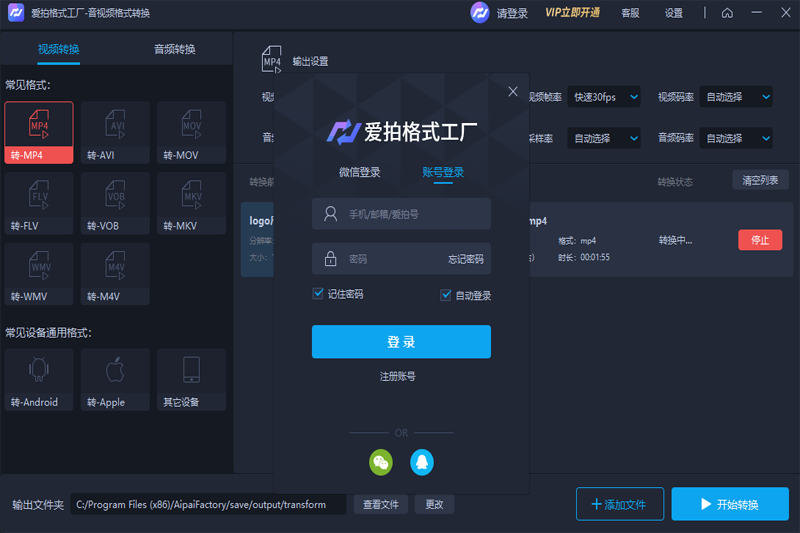
Task: Pick the MKV conversion format tile
Action: (191, 203)
